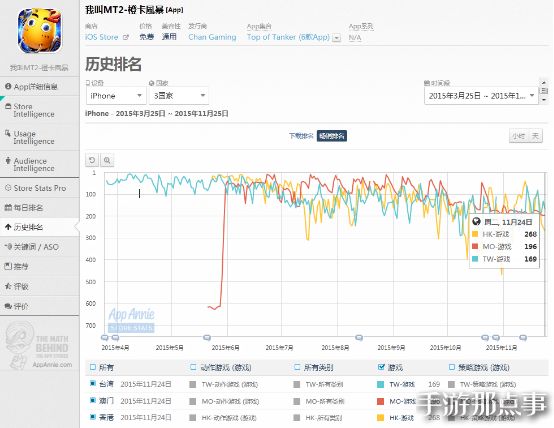Toggle the 所有 checkbox
Screen dimensions: 554x428
[x=93, y=367]
